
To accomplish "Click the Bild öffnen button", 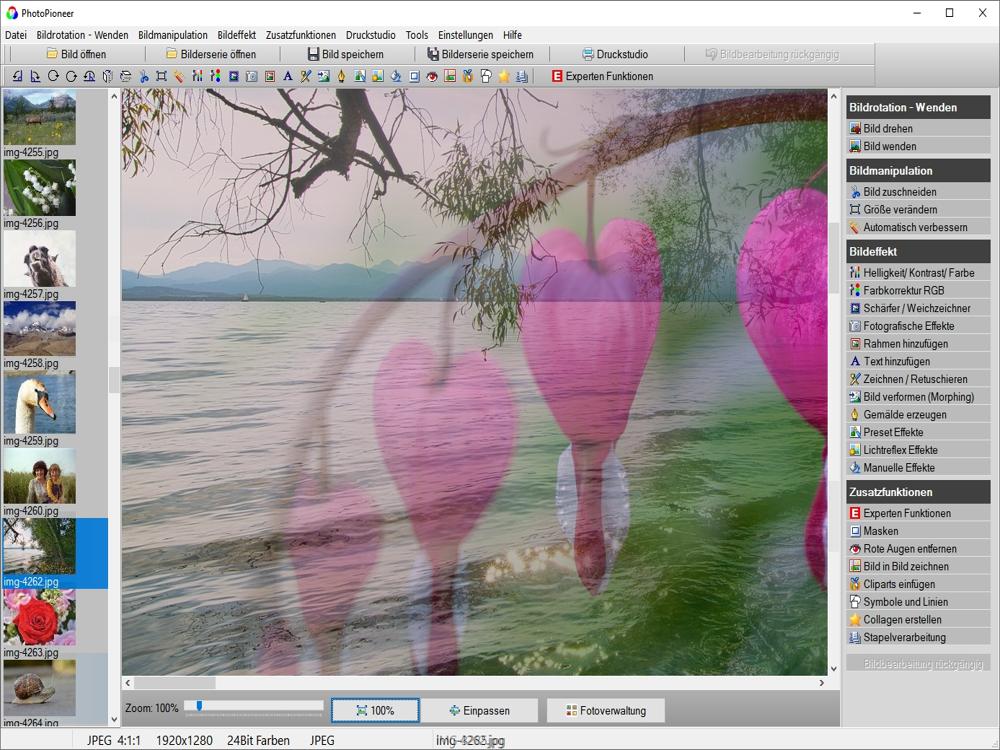I will click(76, 54).
